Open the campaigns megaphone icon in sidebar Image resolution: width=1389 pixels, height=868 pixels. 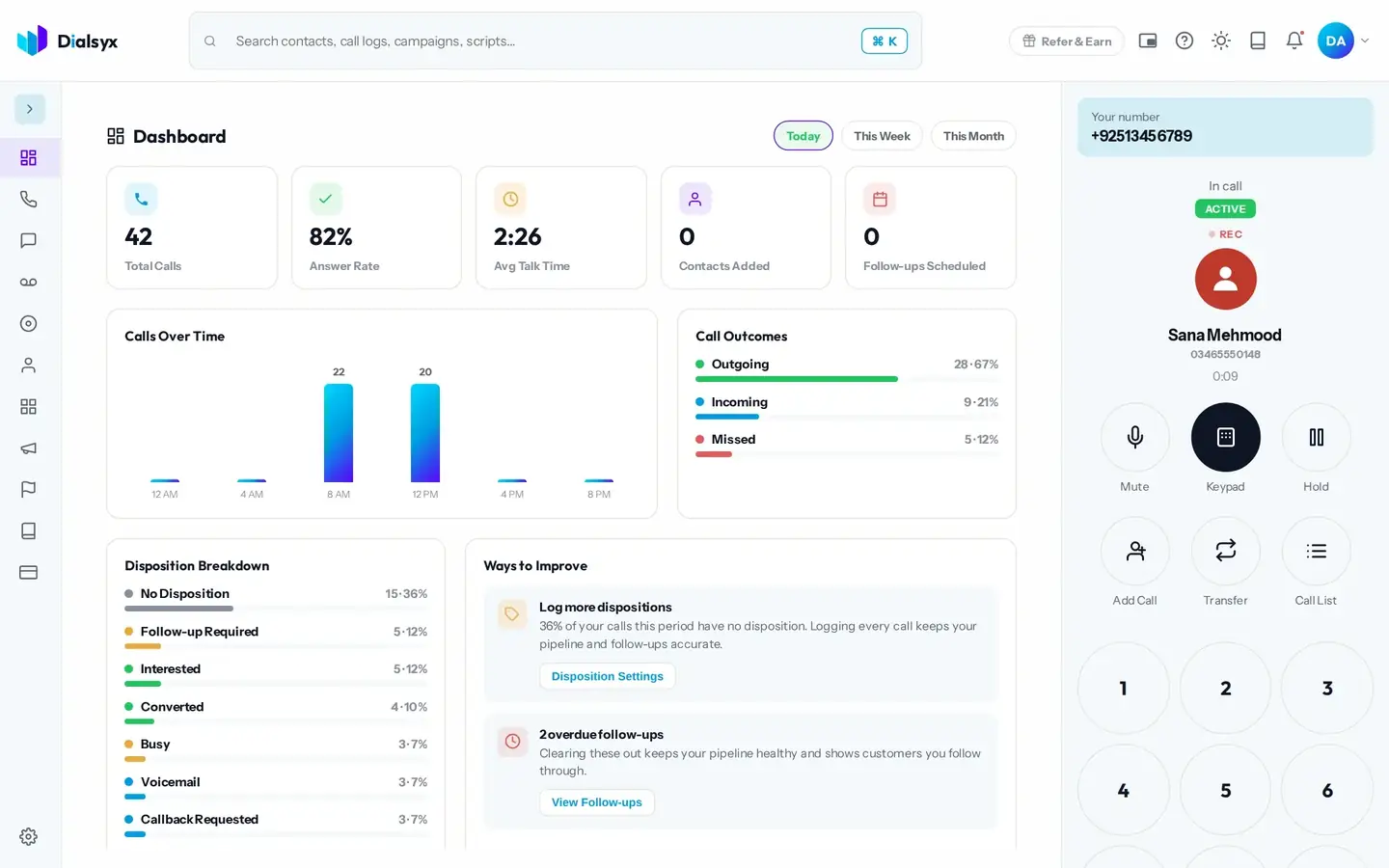pyautogui.click(x=28, y=448)
